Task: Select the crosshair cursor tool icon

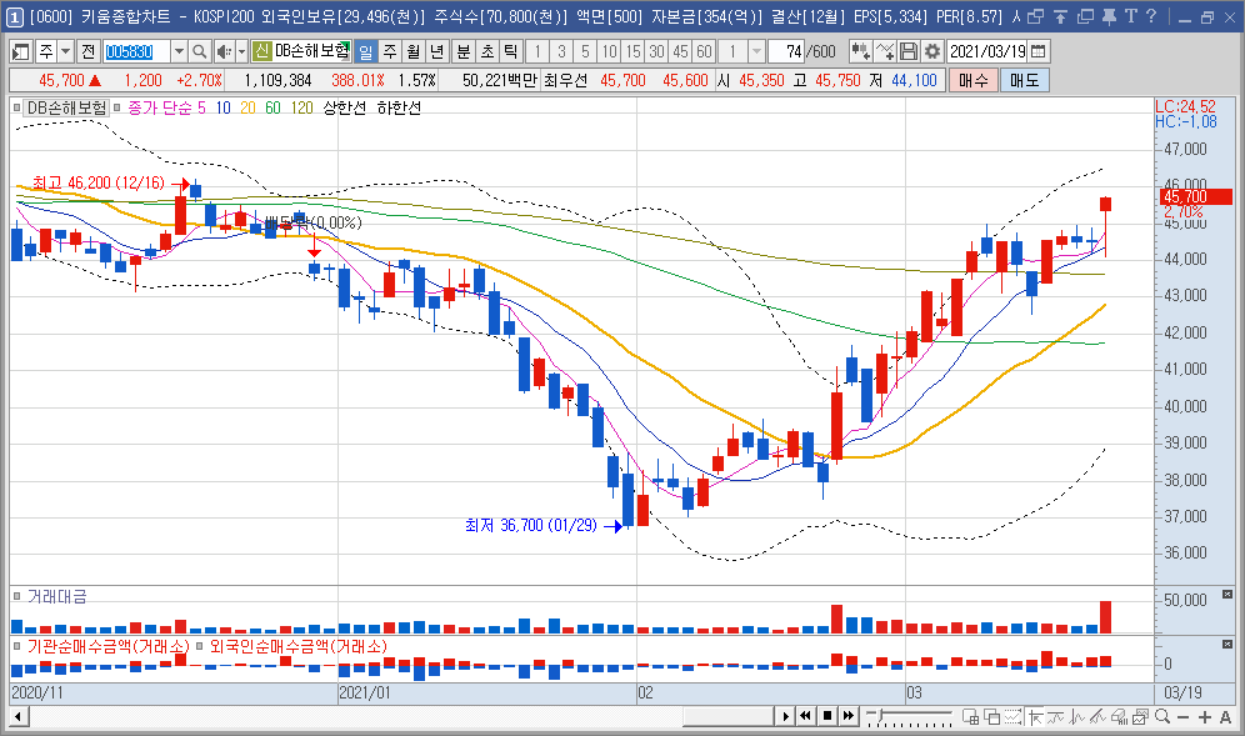Action: pos(1036,717)
